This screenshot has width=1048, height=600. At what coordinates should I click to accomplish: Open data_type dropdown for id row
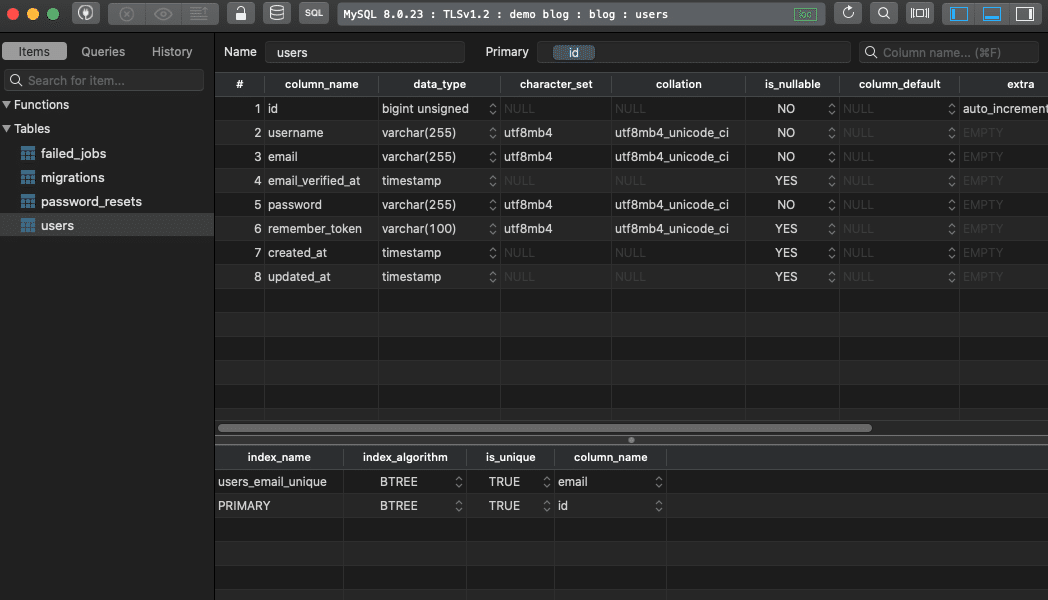coord(493,108)
